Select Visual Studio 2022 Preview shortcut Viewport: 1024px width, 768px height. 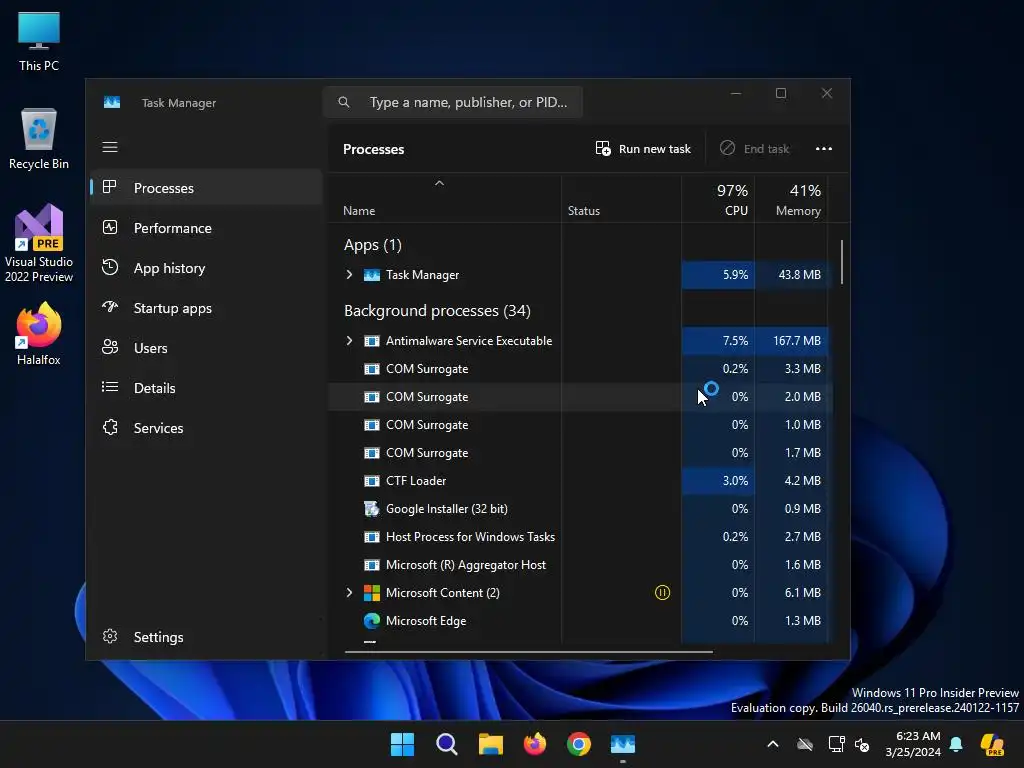coord(39,244)
